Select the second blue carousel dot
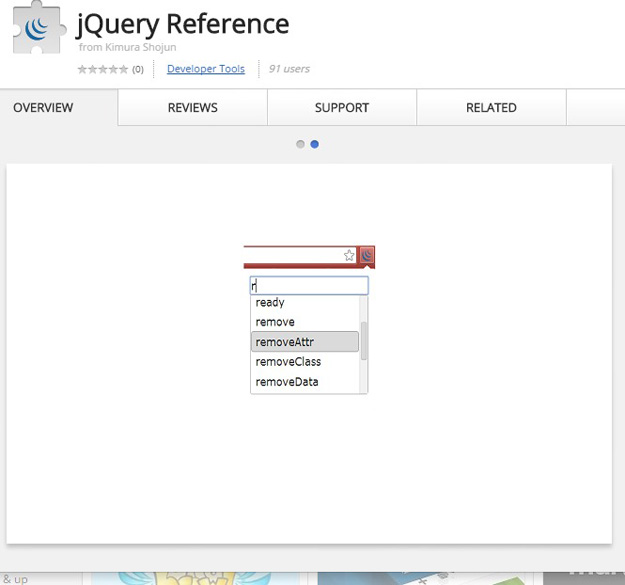625x585 pixels. coord(314,144)
